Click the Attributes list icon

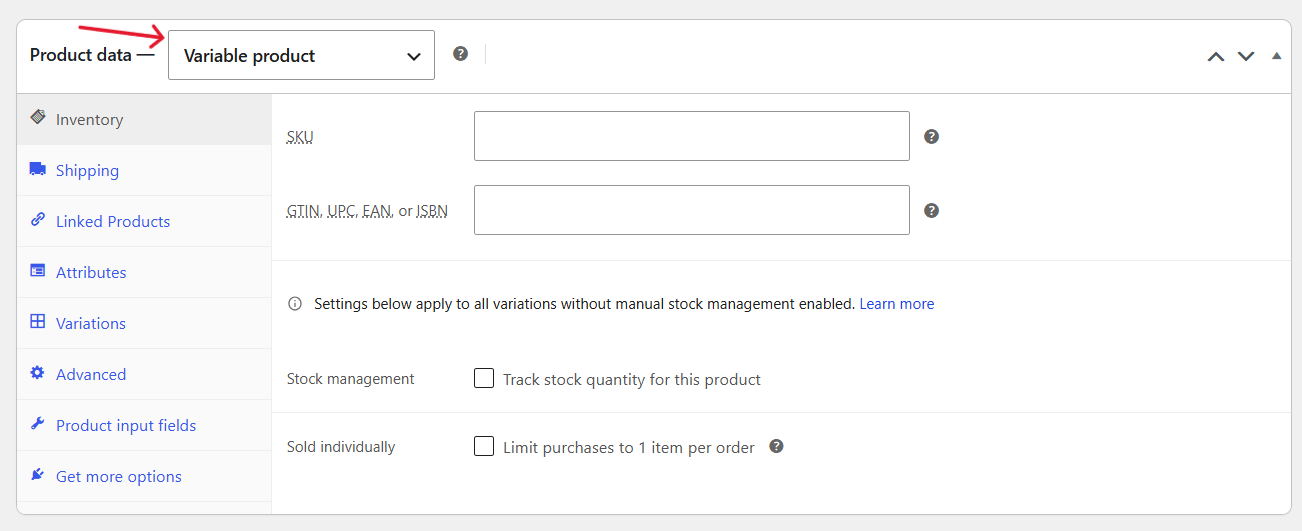(38, 270)
